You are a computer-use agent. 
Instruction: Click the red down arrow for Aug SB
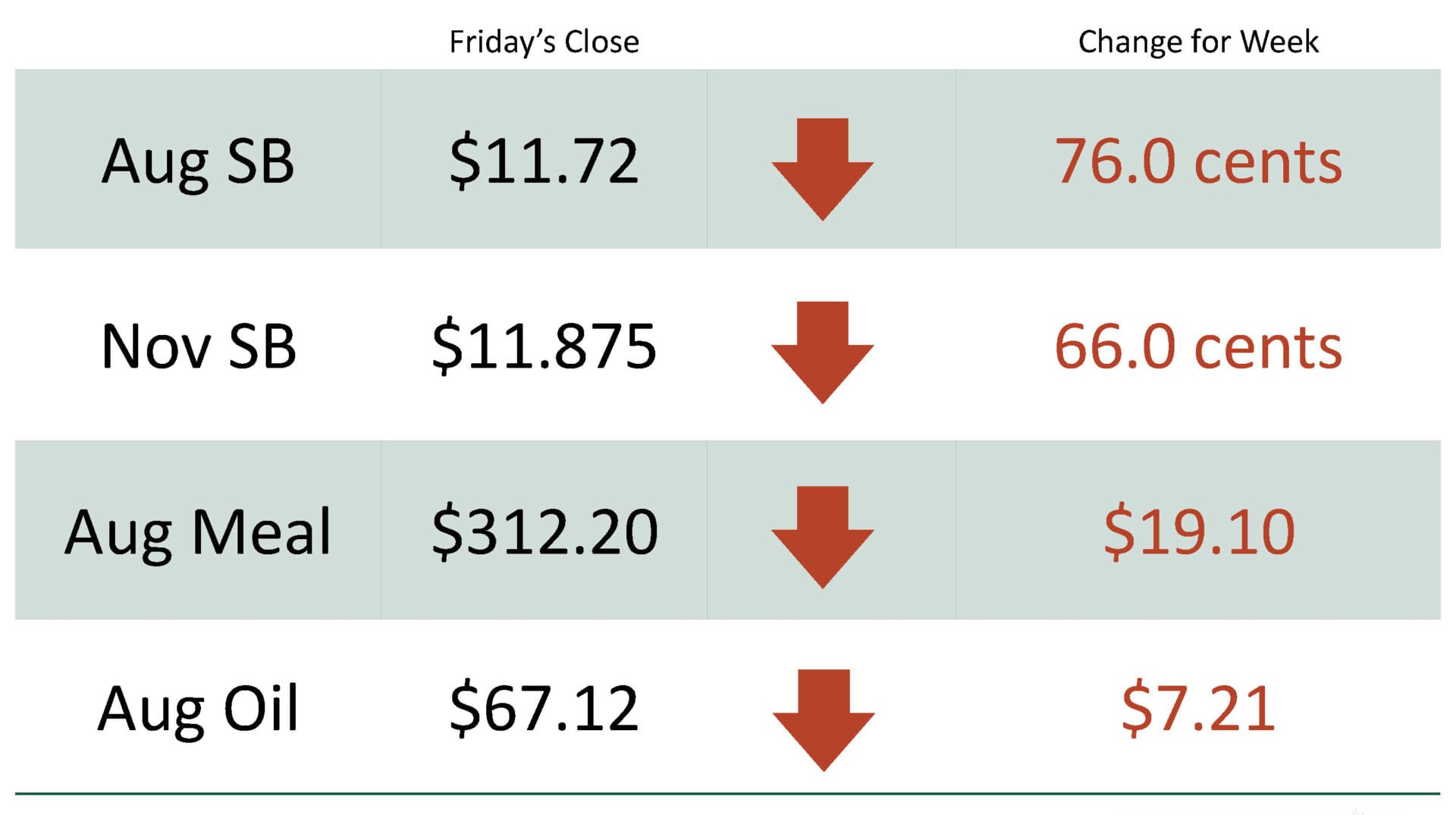coord(823,169)
